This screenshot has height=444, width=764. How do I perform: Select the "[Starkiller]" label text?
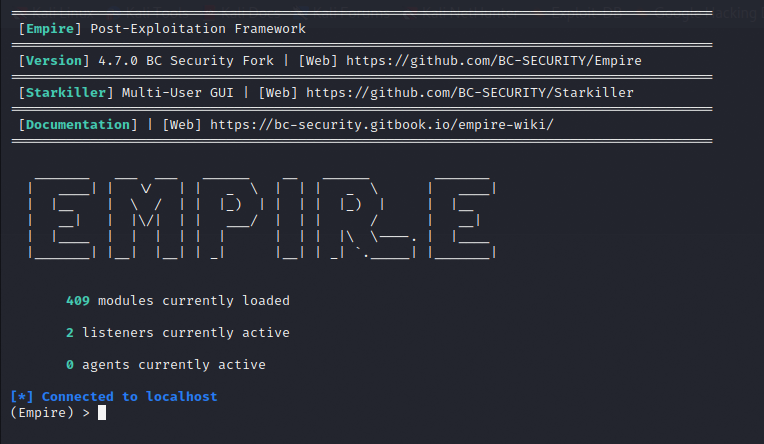66,93
